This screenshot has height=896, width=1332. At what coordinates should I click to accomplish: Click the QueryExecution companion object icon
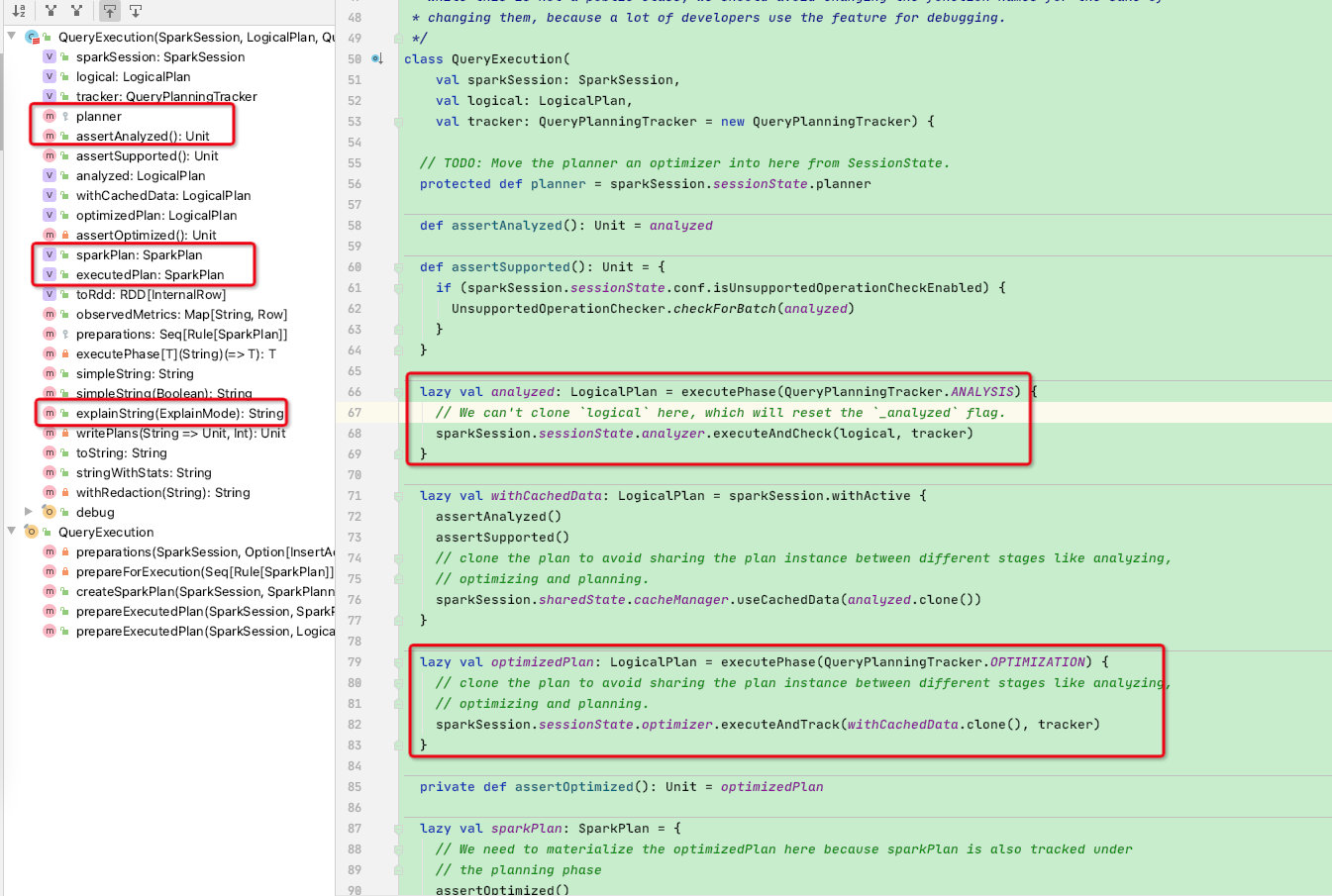(32, 532)
